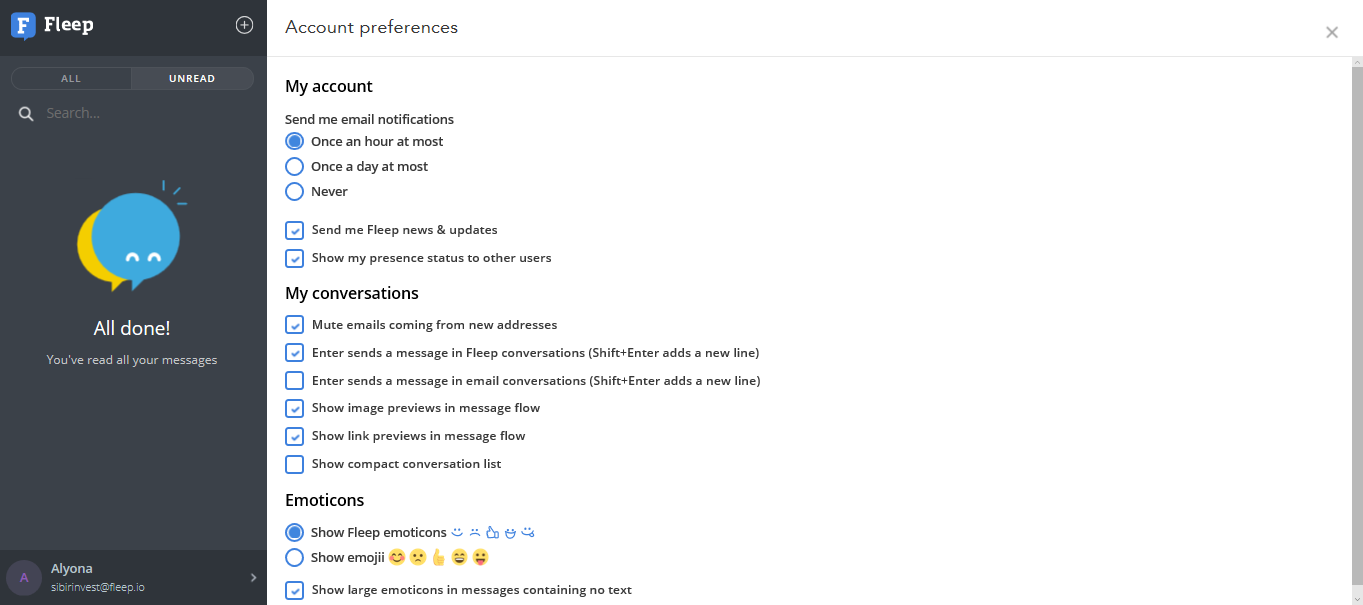Select Once a day at most

pos(295,167)
